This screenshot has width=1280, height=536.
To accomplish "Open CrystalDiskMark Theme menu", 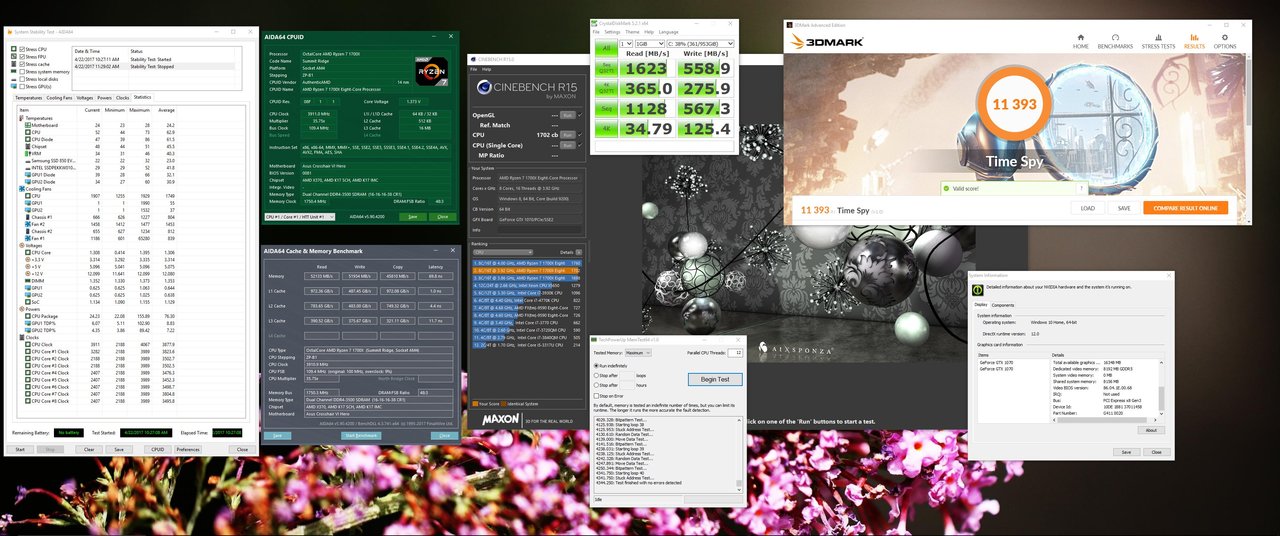I will [x=631, y=32].
